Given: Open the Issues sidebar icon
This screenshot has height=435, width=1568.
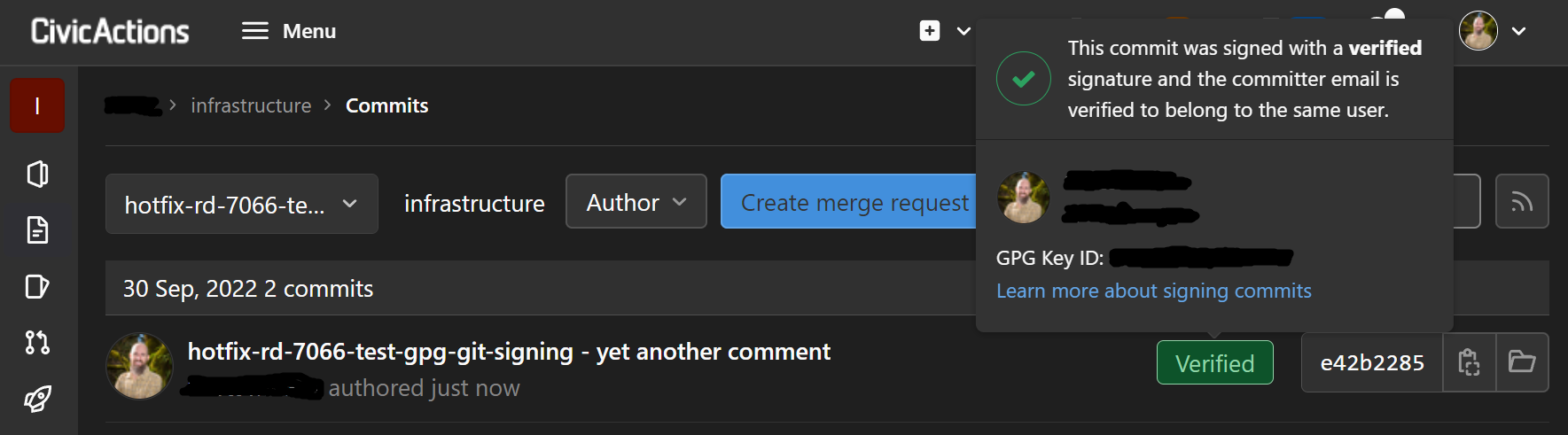Looking at the screenshot, I should point(37,287).
